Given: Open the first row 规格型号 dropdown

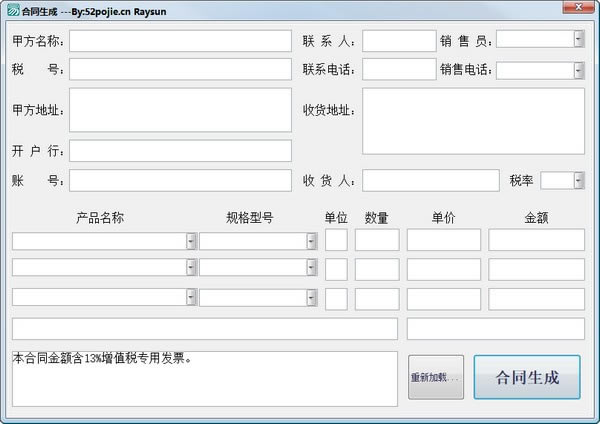Looking at the screenshot, I should (311, 241).
